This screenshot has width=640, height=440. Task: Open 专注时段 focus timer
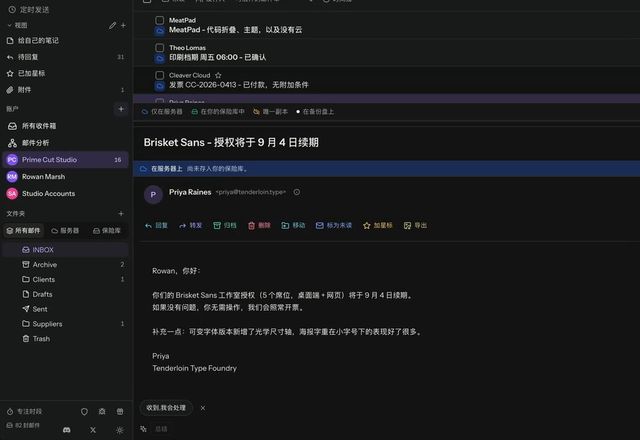click(24, 411)
